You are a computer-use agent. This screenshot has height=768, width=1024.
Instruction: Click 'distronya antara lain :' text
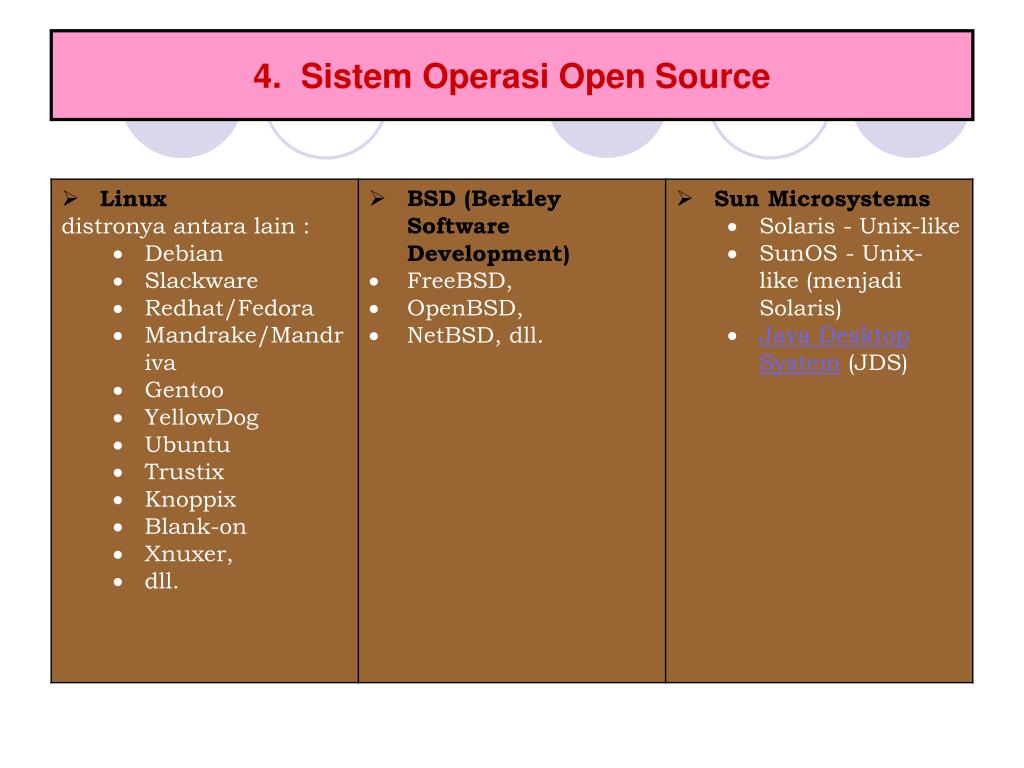click(185, 227)
